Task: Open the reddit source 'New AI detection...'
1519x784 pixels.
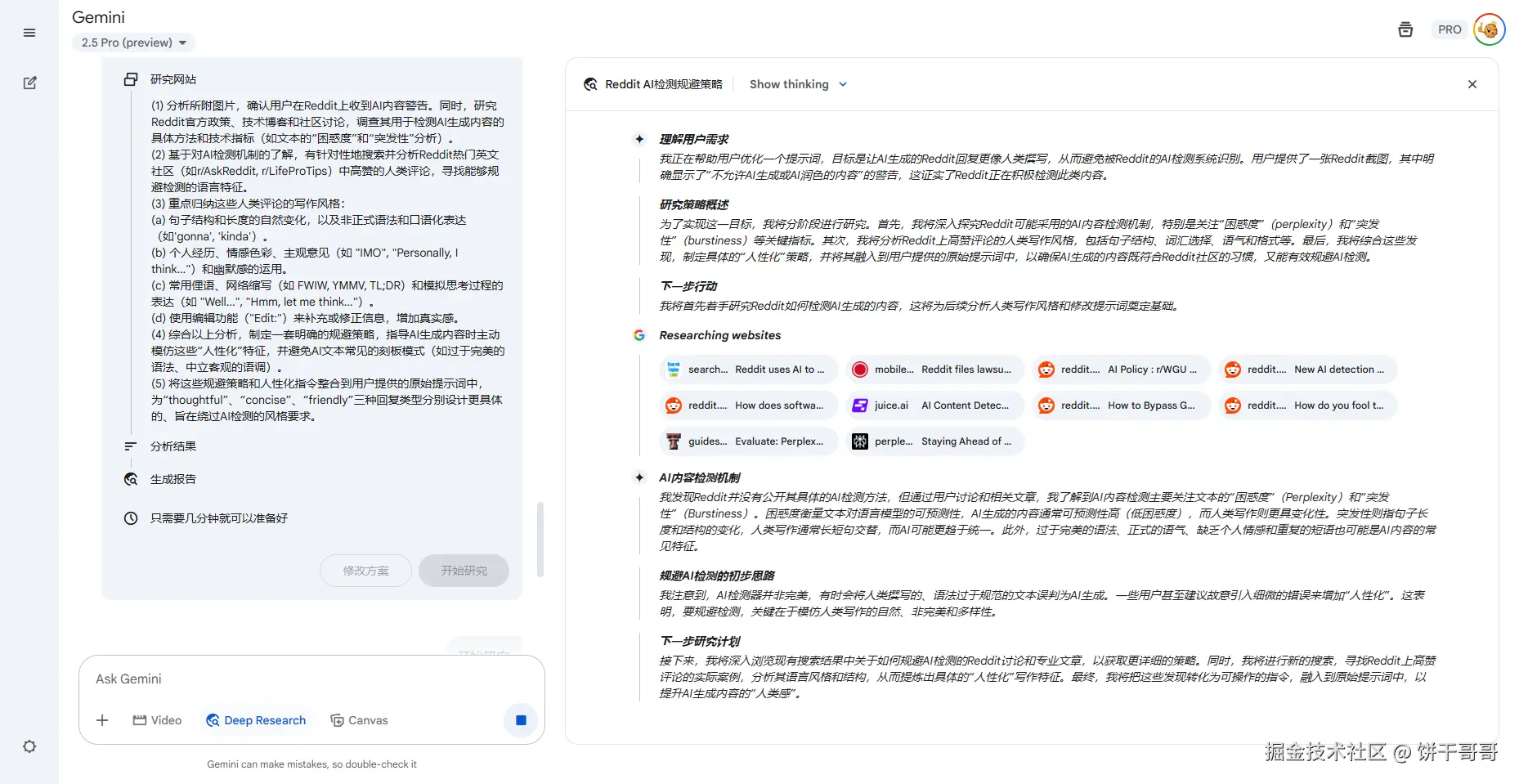Action: (1307, 370)
